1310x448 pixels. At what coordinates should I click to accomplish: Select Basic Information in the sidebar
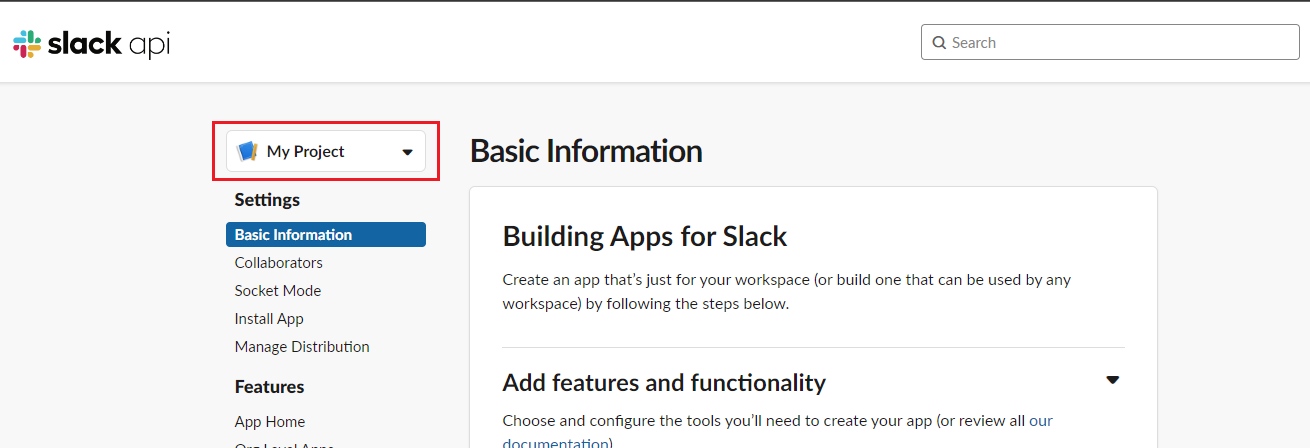coord(326,235)
